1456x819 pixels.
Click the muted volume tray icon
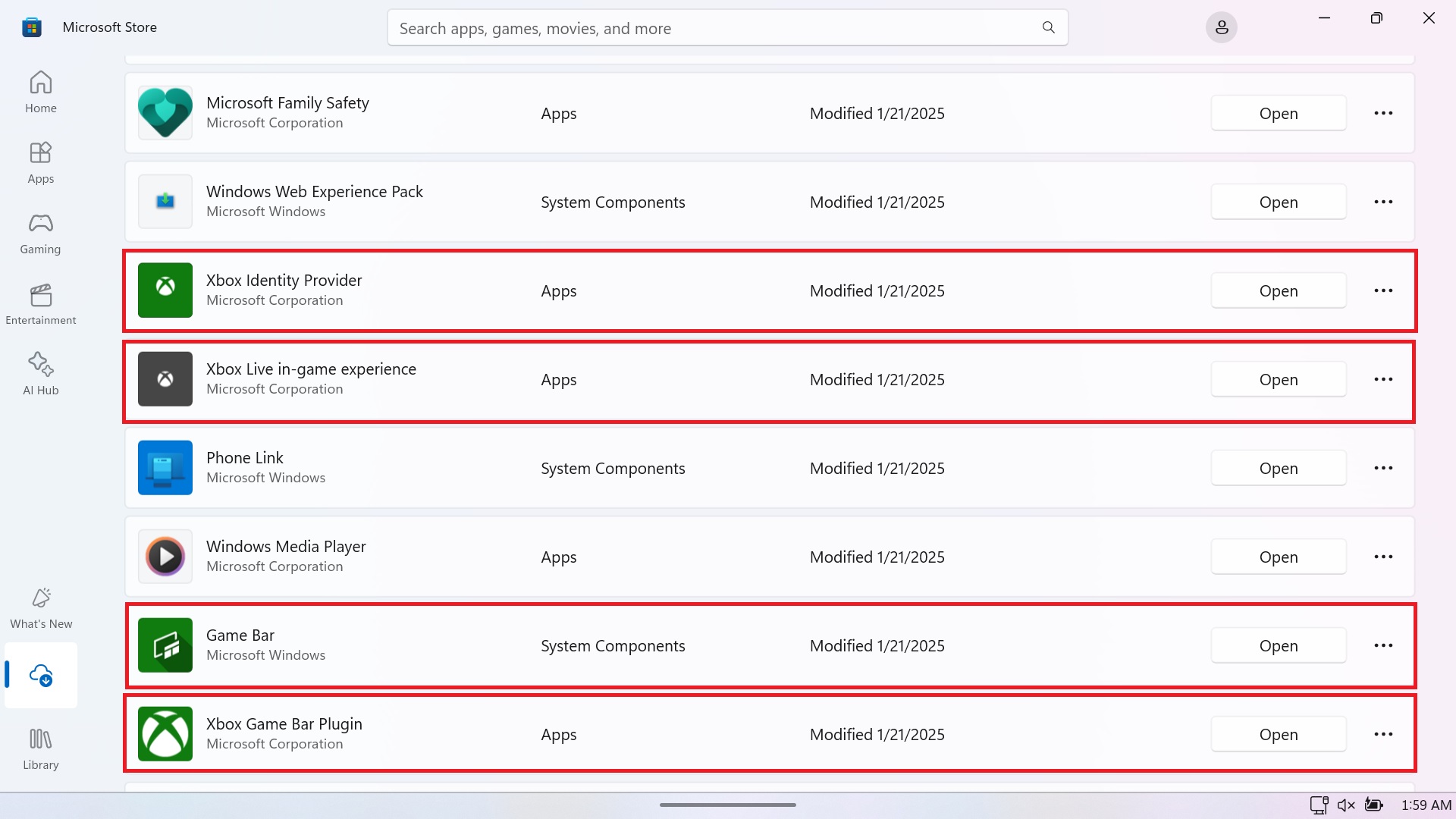(1346, 805)
